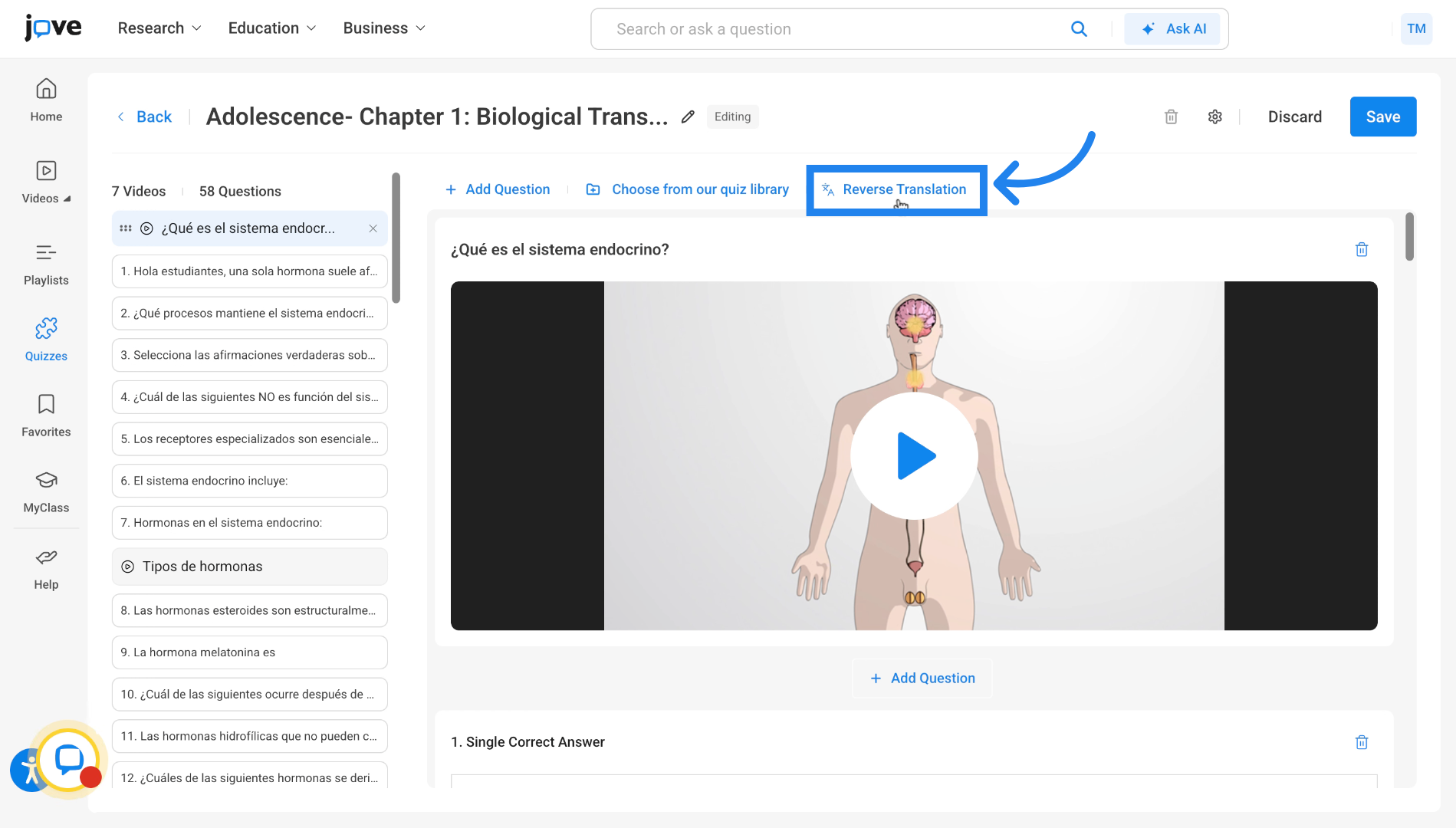Open the chat support bubble
This screenshot has height=828, width=1456.
[x=69, y=759]
